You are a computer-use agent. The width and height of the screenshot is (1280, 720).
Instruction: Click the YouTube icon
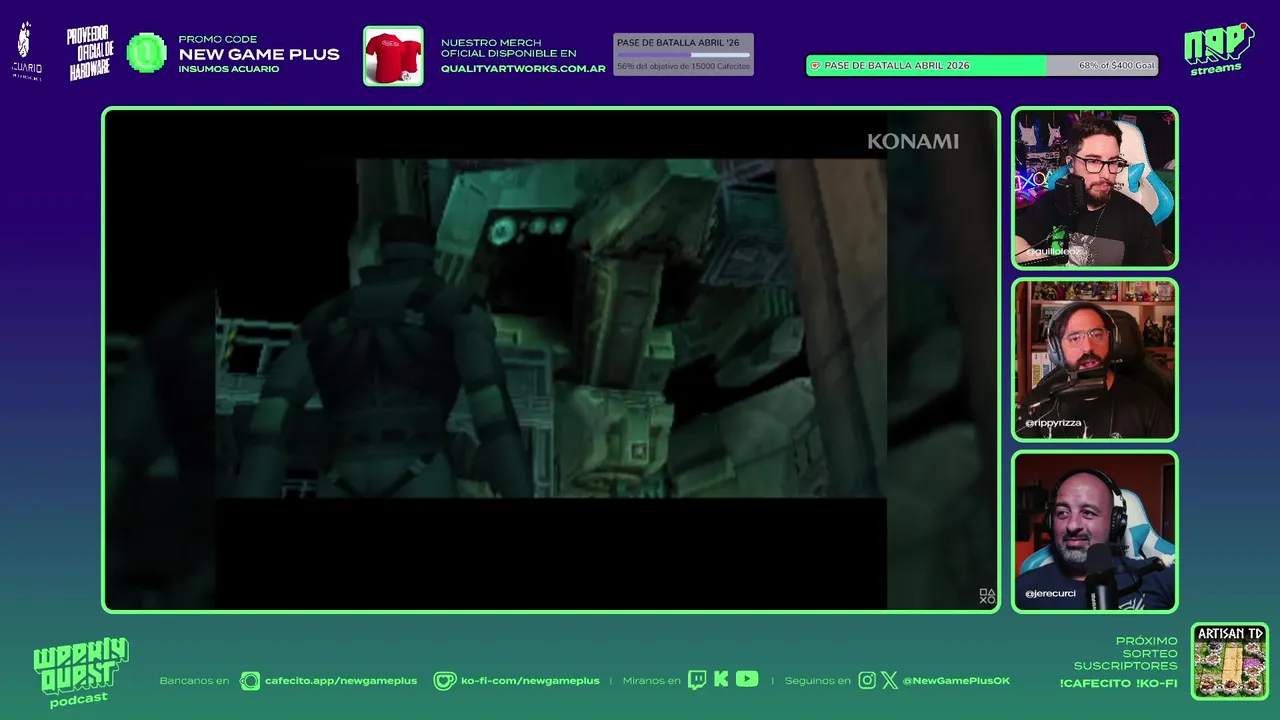(747, 679)
